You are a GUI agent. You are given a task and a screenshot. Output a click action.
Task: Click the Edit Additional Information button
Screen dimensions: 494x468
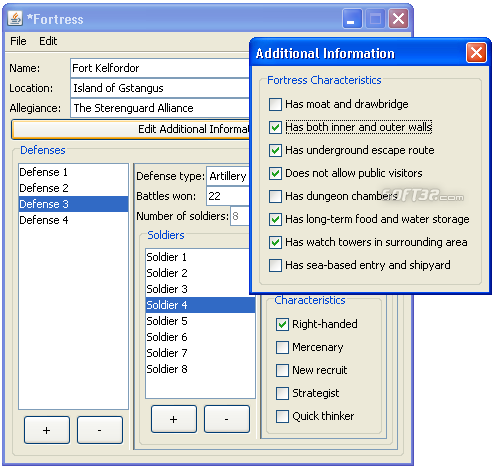click(x=131, y=129)
